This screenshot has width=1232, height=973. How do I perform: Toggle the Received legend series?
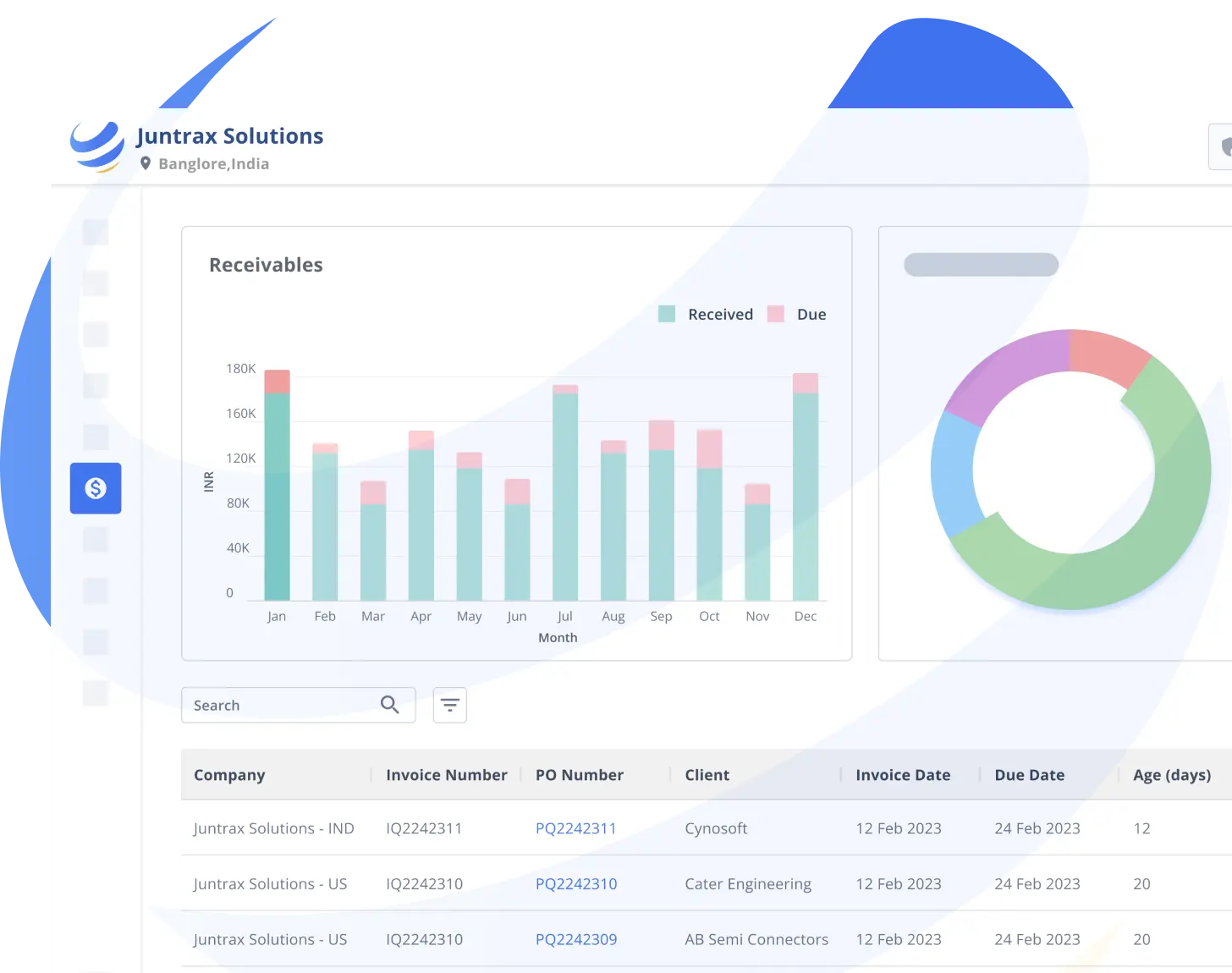[x=706, y=314]
